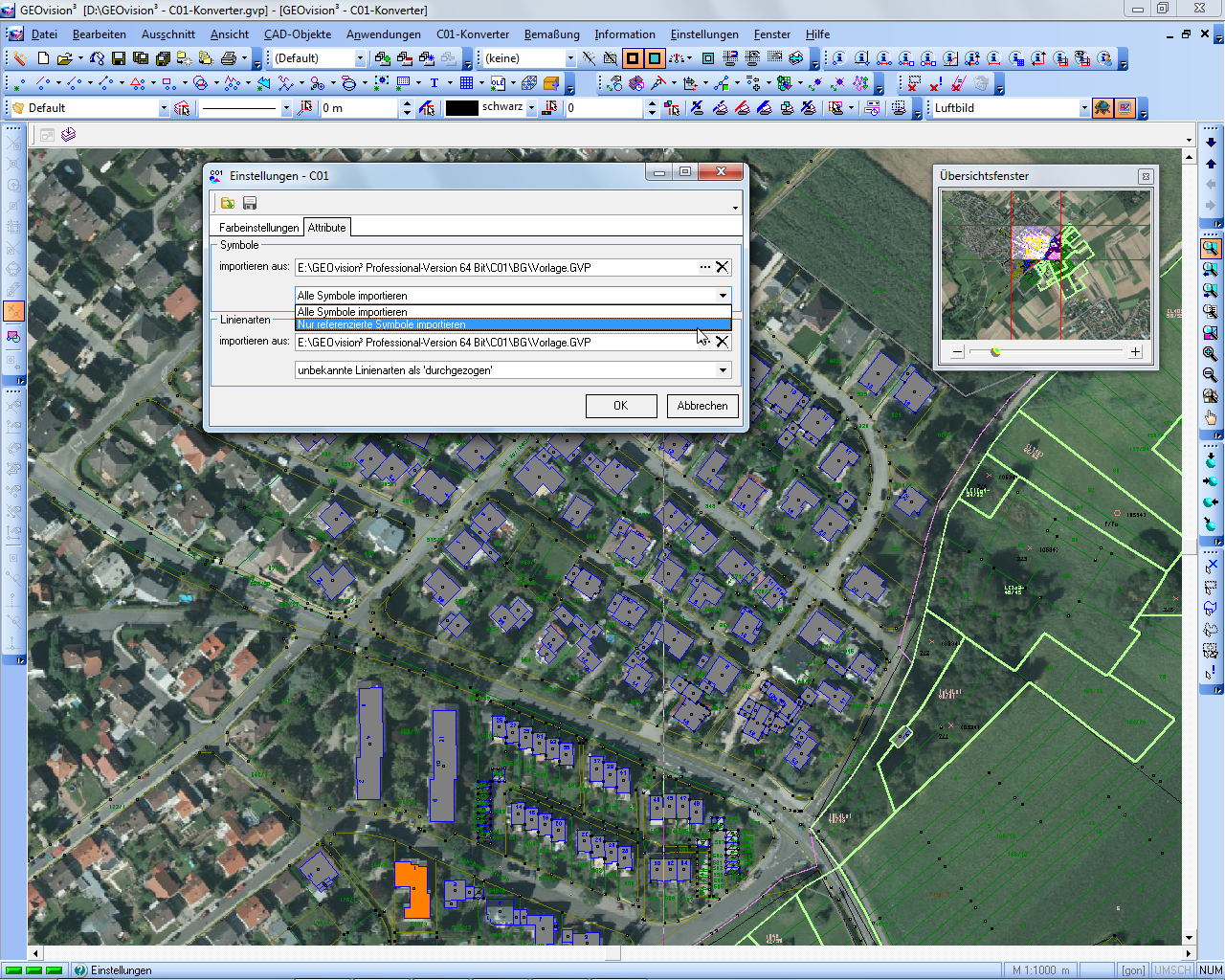The width and height of the screenshot is (1225, 980).
Task: Click the single point tool icon
Action: (x=18, y=83)
